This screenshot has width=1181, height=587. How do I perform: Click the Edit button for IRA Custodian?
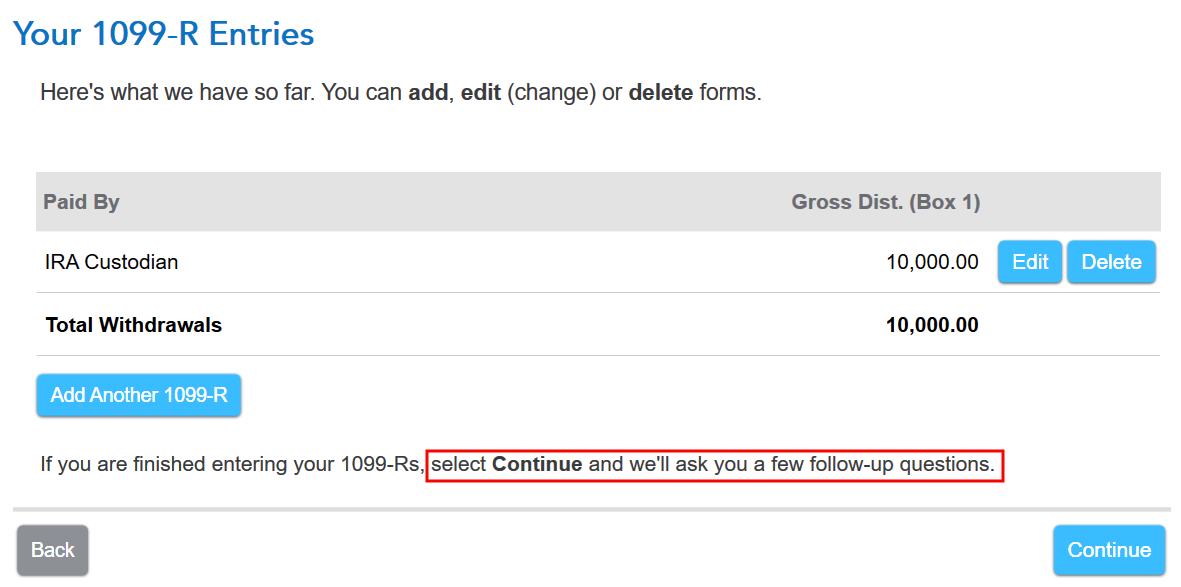(1029, 261)
